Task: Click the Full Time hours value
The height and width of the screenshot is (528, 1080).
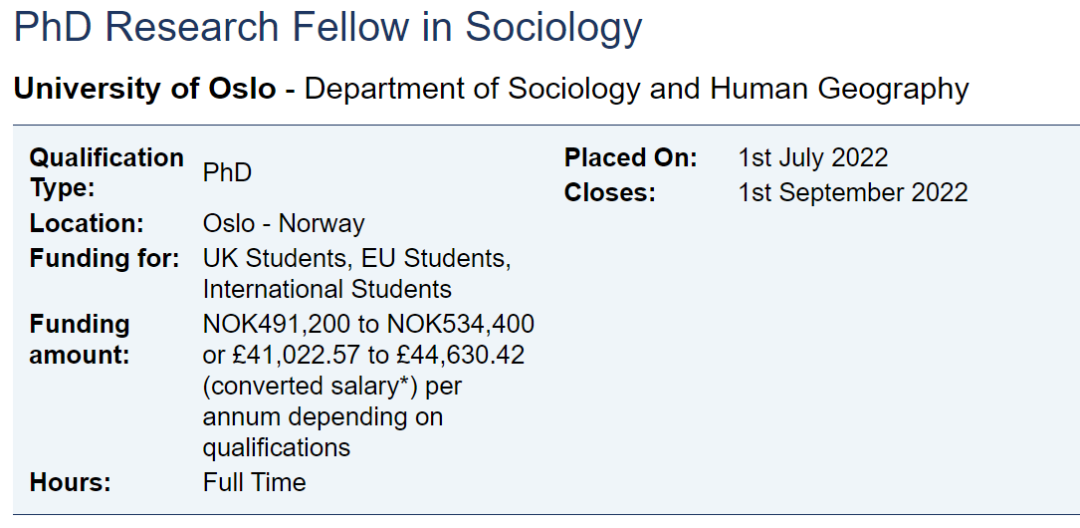Action: (x=254, y=482)
